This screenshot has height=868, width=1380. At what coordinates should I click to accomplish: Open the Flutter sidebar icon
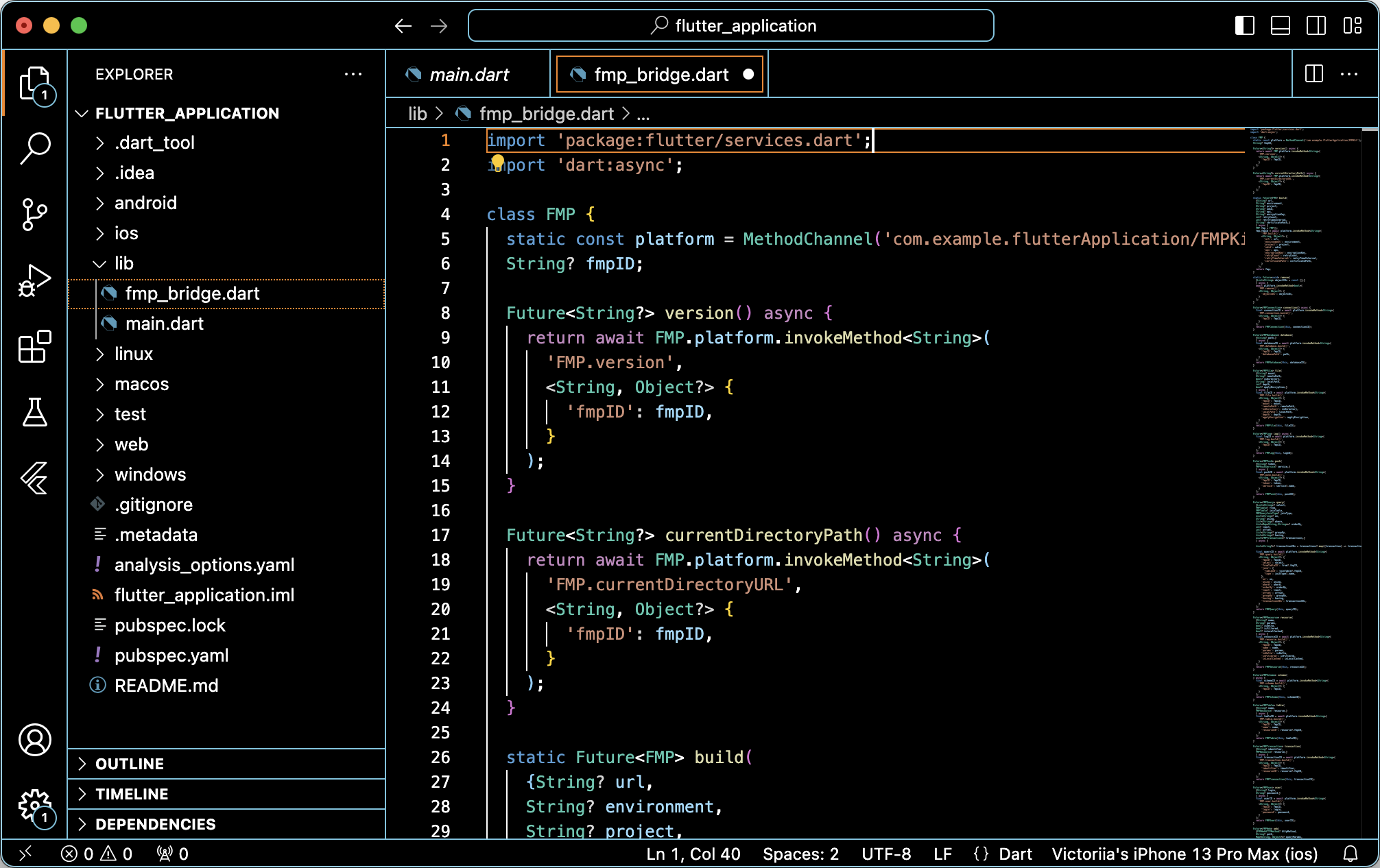[35, 478]
